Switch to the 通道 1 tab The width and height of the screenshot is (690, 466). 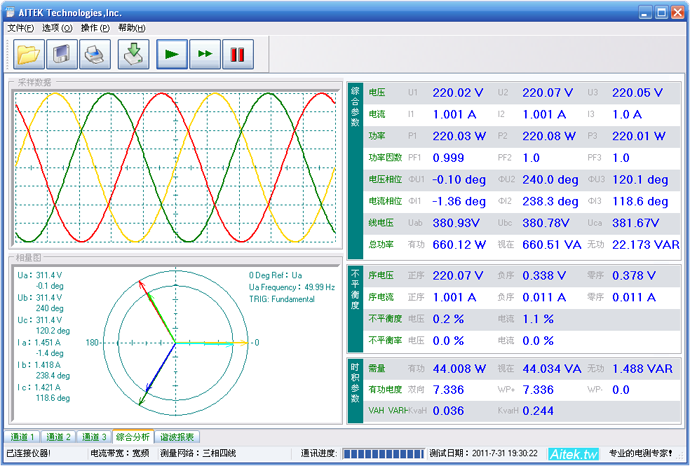click(23, 437)
